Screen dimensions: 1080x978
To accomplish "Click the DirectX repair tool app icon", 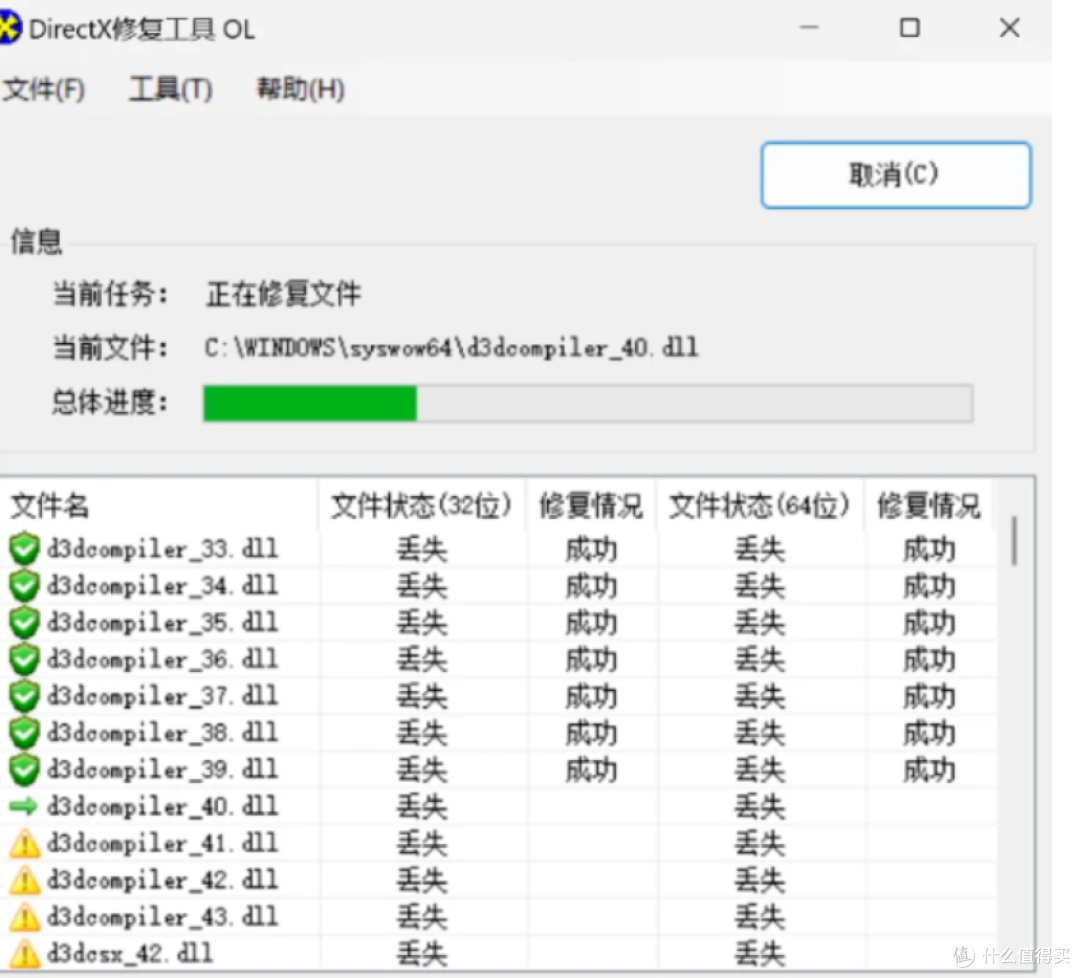I will [x=10, y=29].
